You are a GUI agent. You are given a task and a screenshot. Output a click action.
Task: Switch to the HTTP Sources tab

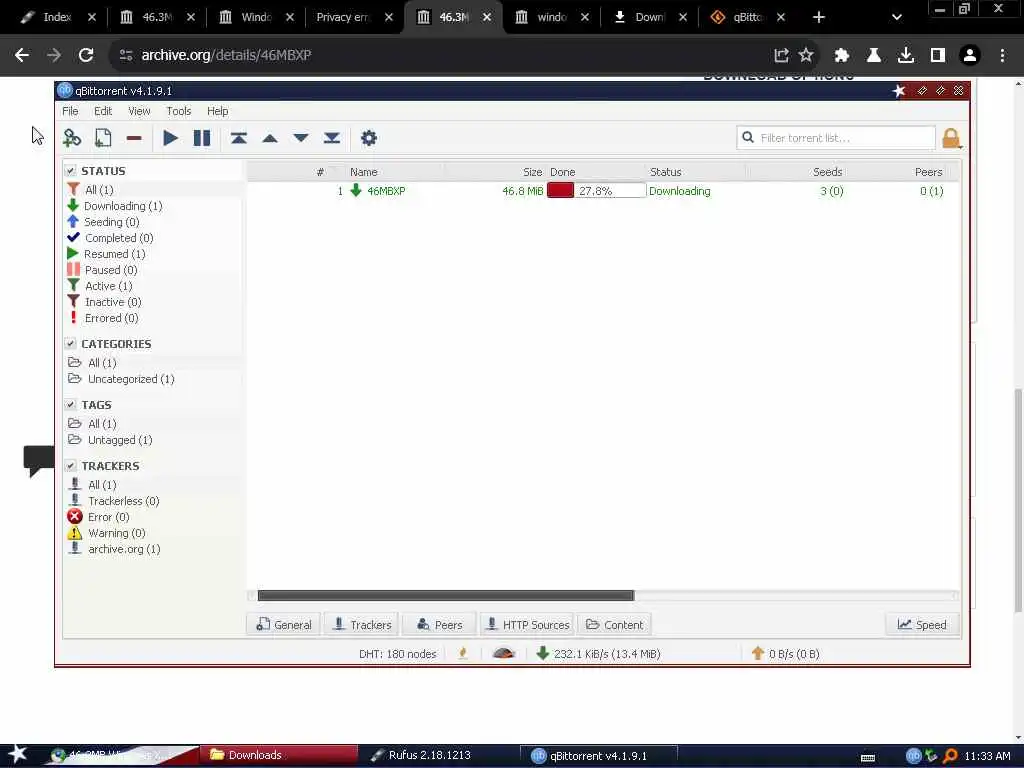pyautogui.click(x=527, y=624)
